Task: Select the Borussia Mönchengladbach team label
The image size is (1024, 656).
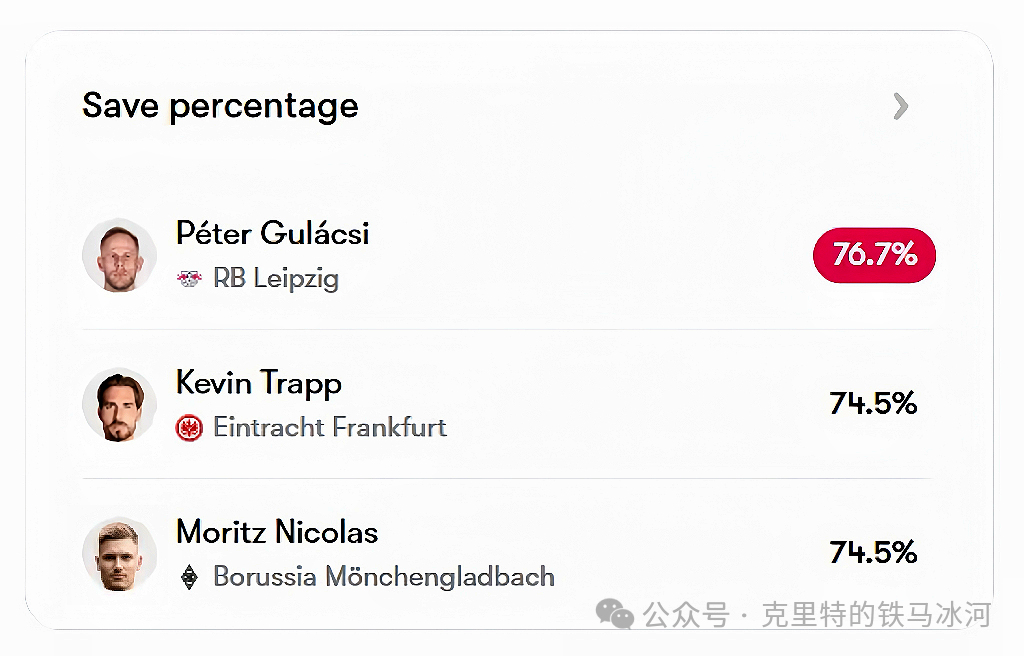Action: point(384,577)
